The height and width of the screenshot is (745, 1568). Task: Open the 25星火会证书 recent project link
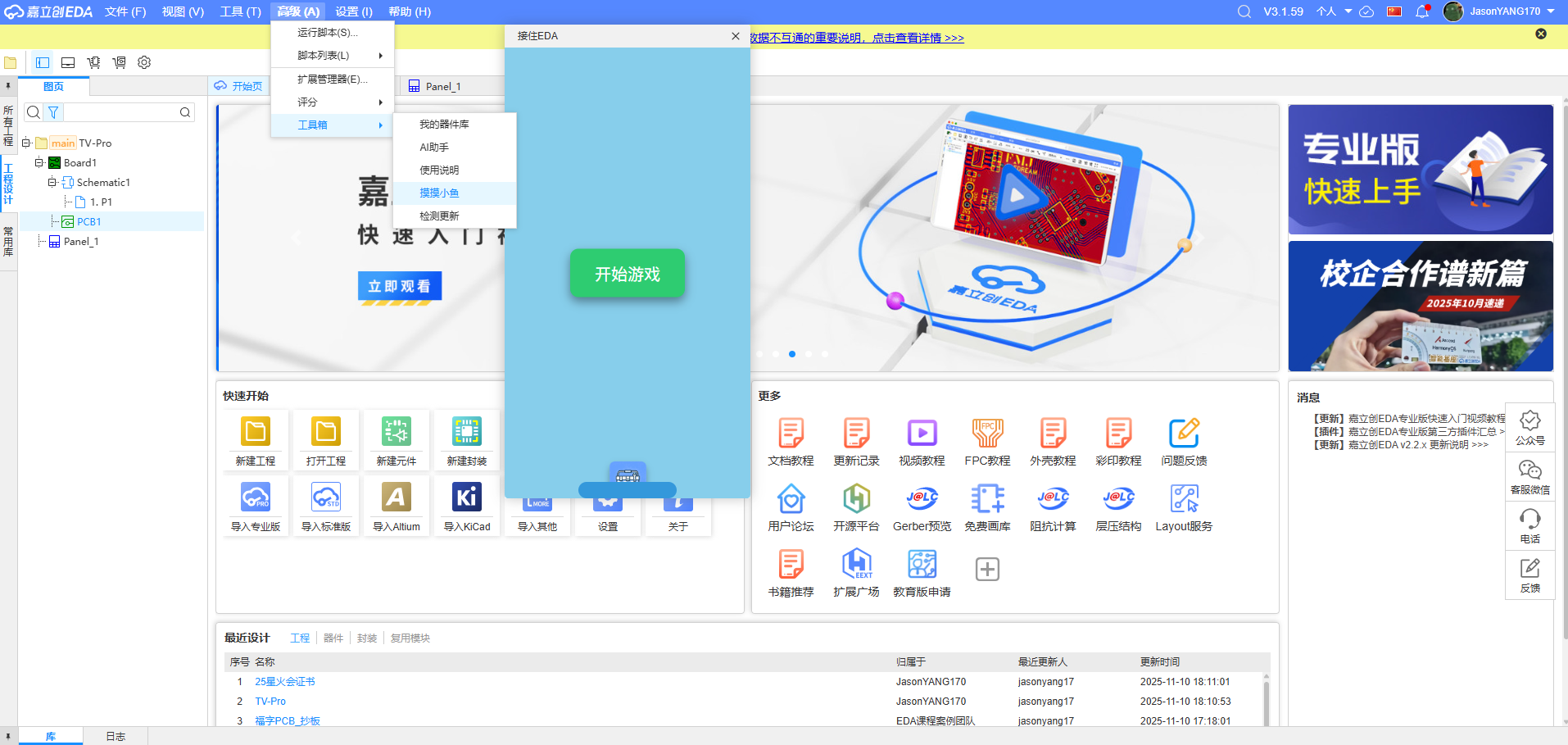pyautogui.click(x=285, y=682)
